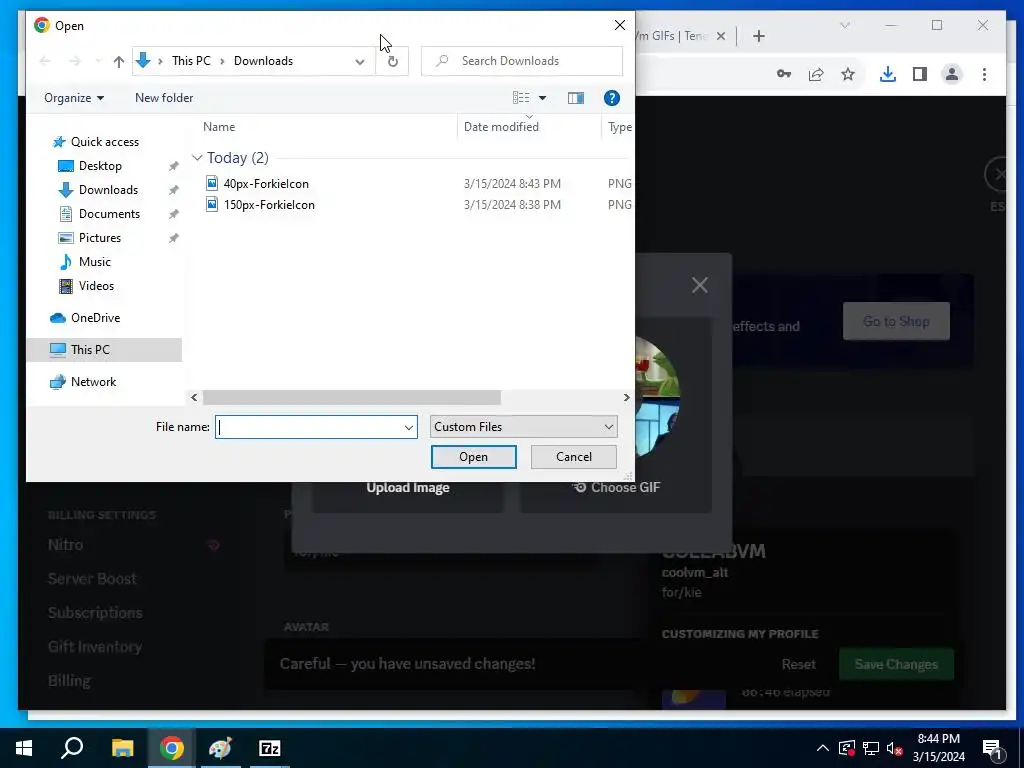Open the recent locations dropdown arrow
The image size is (1024, 768).
click(x=98, y=61)
